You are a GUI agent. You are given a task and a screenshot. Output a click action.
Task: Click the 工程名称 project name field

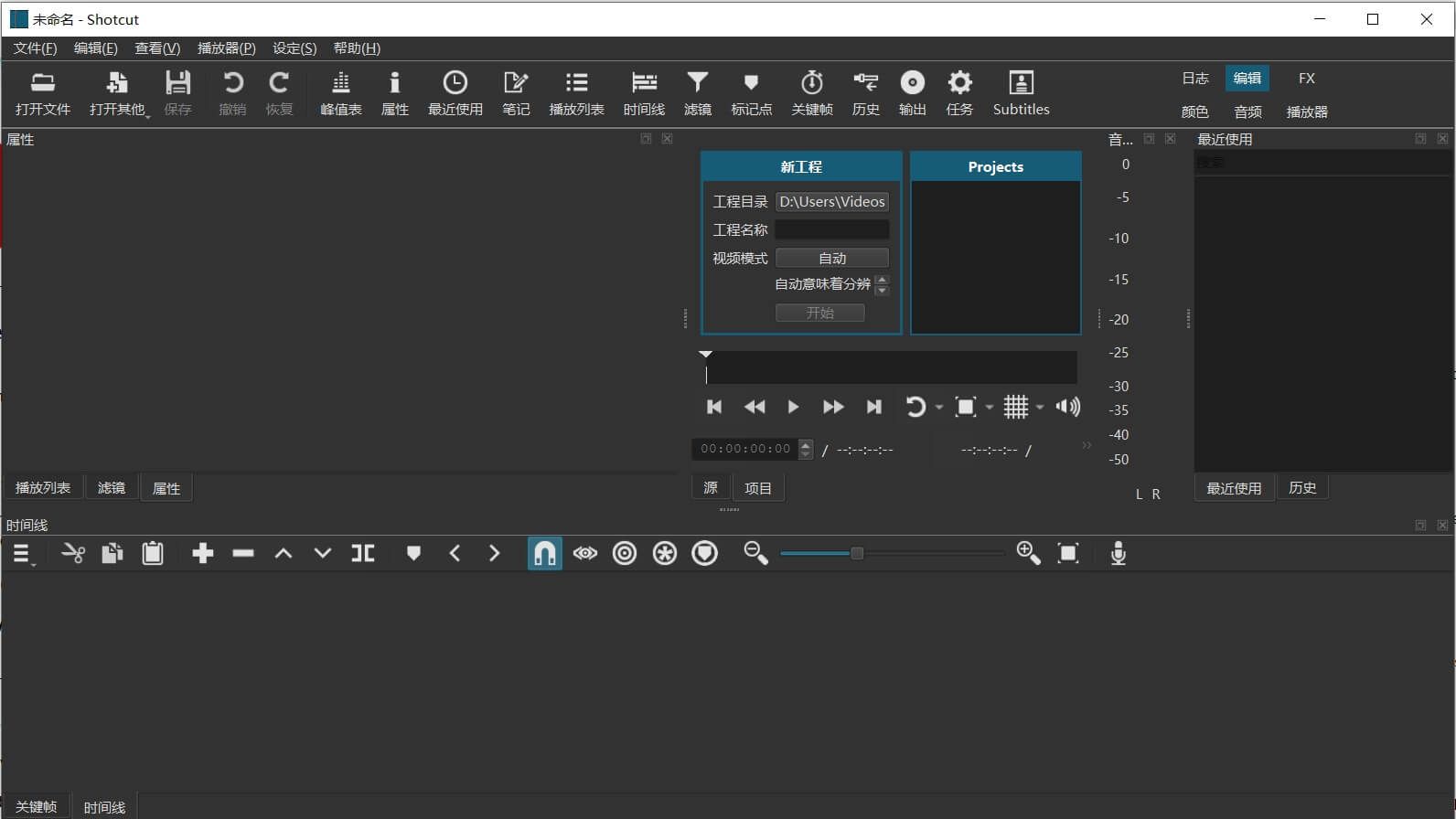pyautogui.click(x=831, y=229)
